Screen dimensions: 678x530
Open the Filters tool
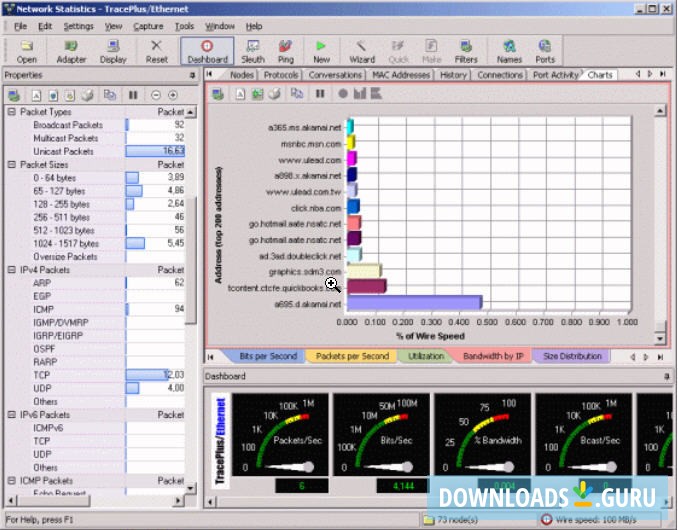click(x=466, y=51)
